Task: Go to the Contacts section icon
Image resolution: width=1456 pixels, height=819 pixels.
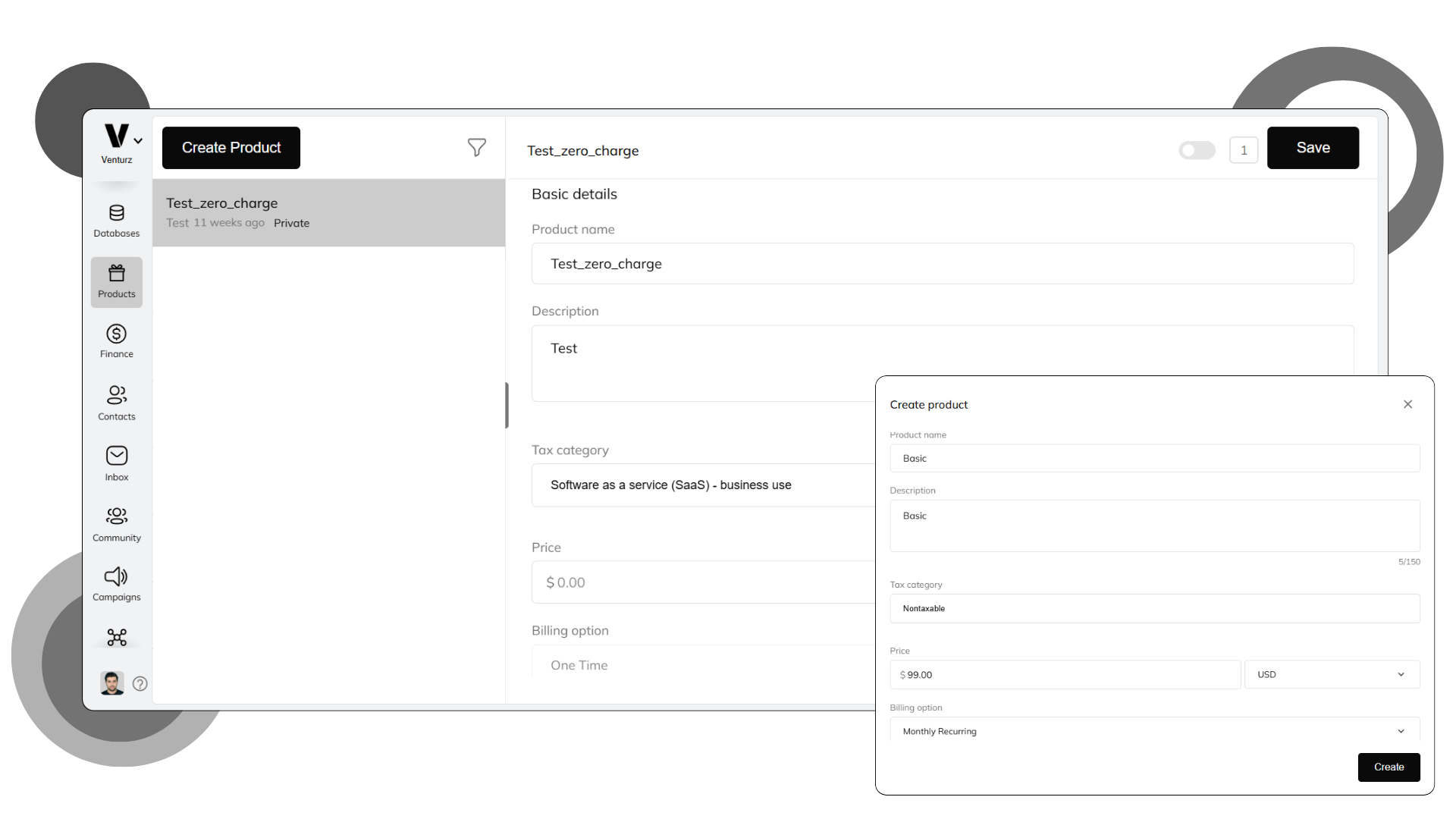Action: click(x=116, y=403)
